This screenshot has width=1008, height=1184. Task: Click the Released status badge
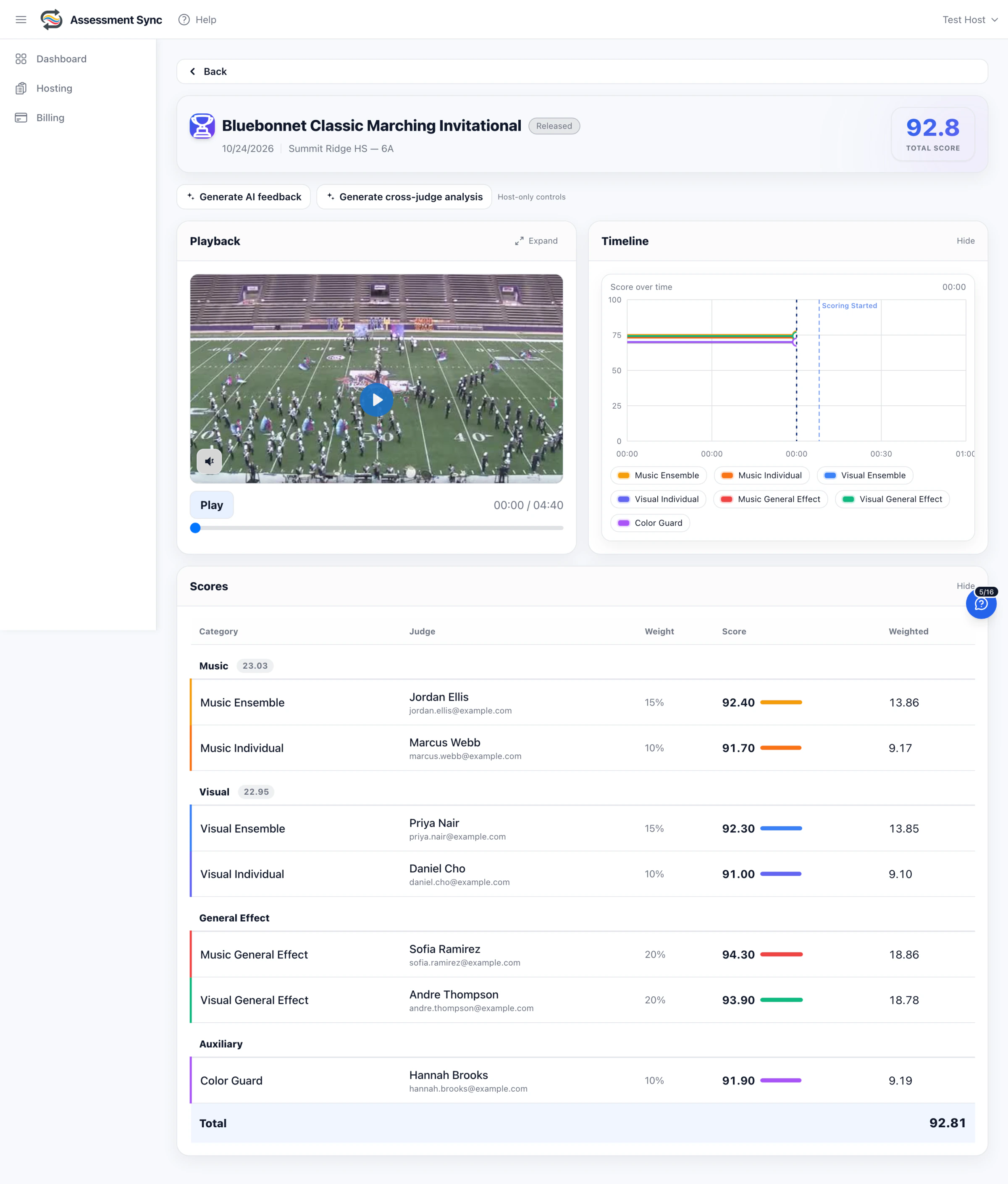(554, 126)
